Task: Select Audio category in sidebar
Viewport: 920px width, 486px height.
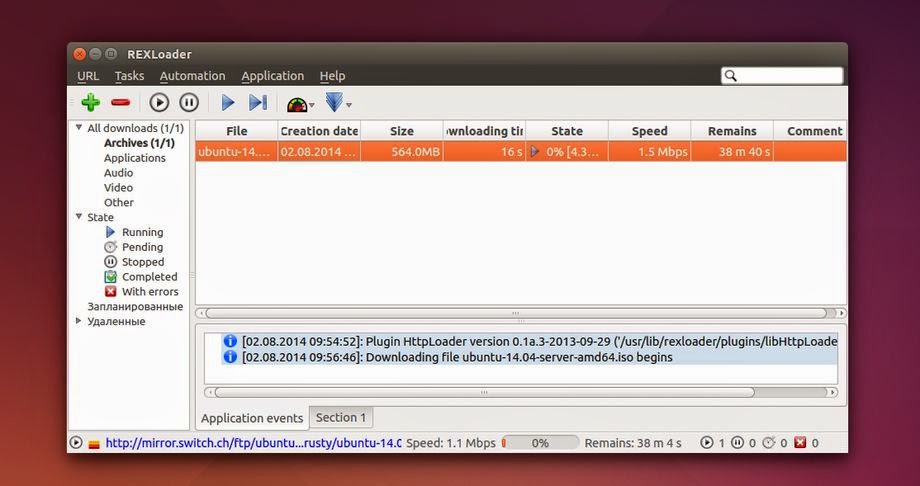Action: [x=119, y=173]
